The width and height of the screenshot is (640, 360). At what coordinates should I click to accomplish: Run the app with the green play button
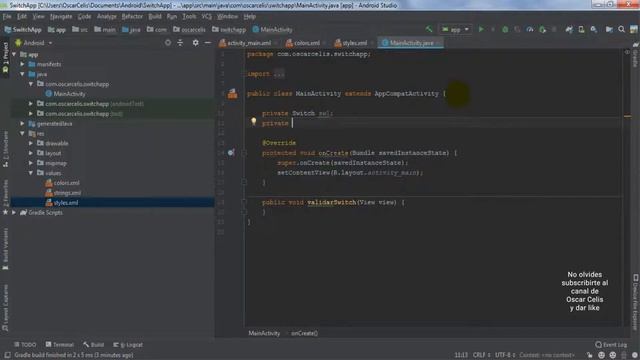[x=481, y=29]
